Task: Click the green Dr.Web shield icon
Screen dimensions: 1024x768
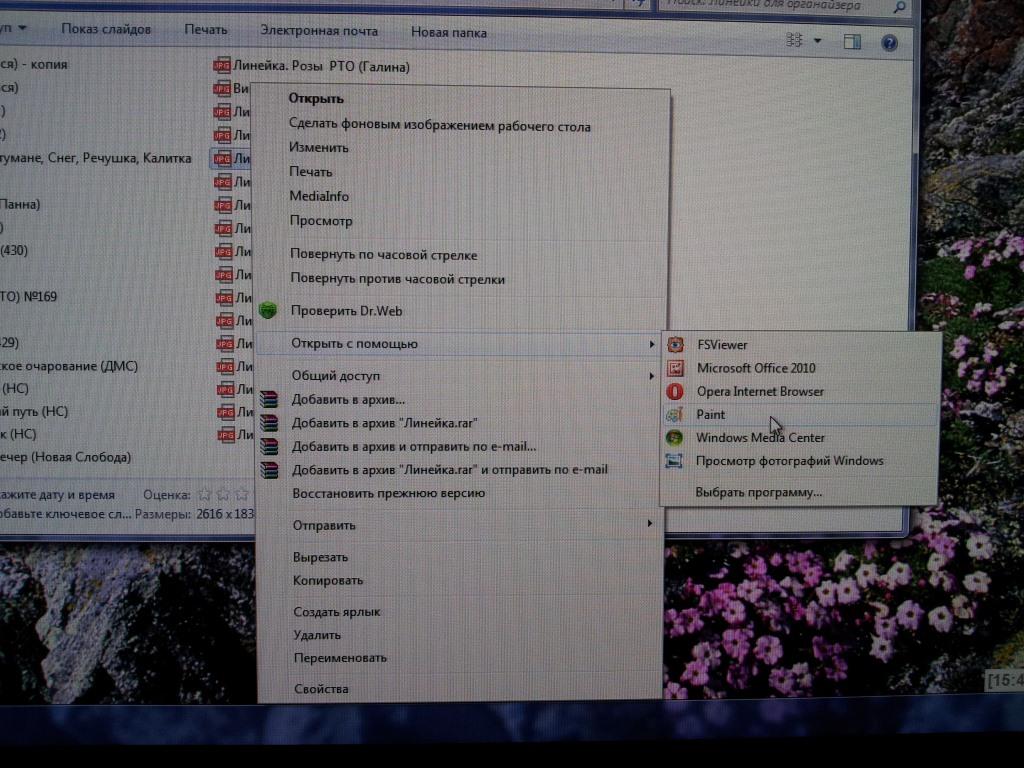Action: click(267, 310)
